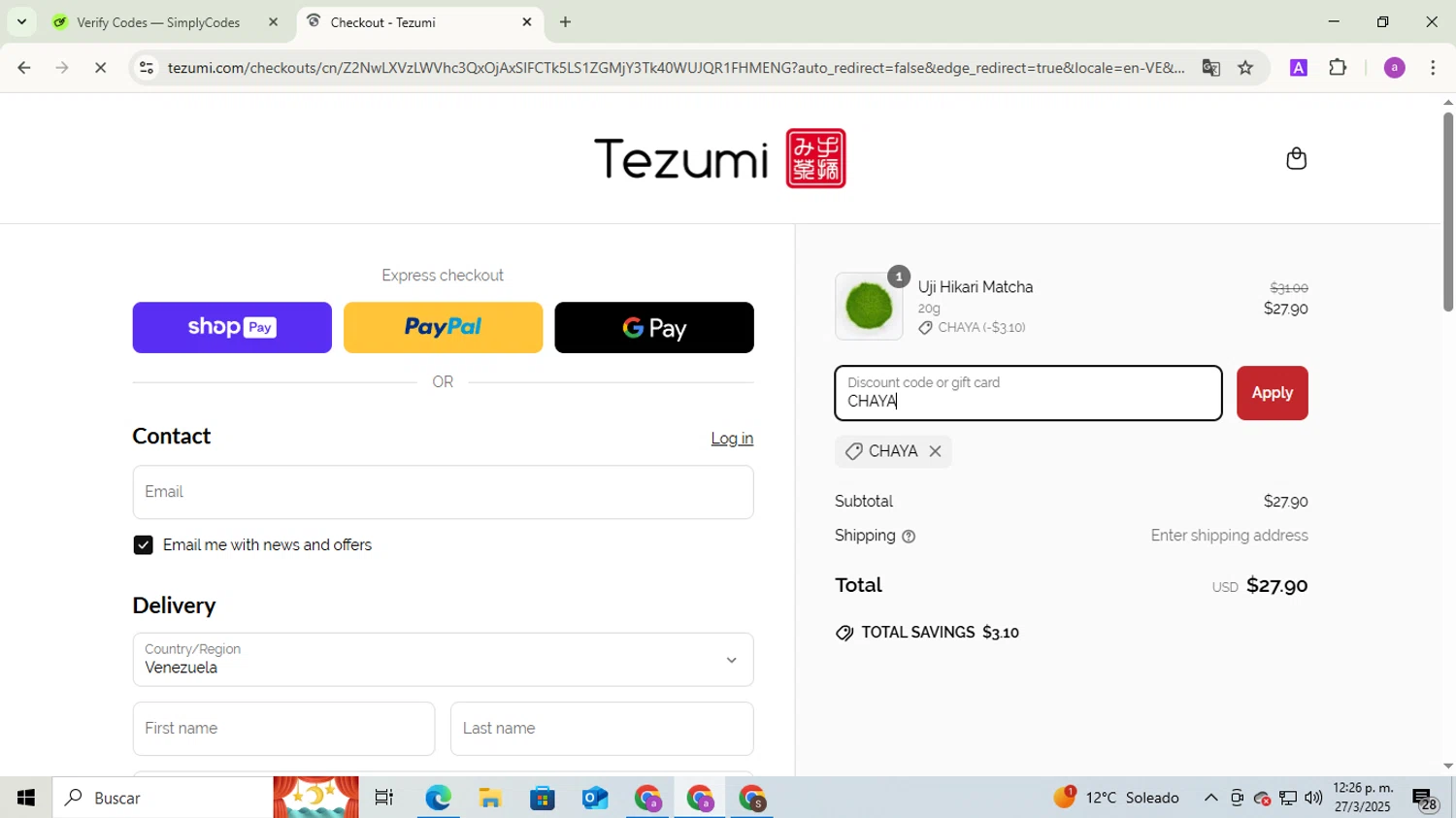Click the page vertical scrollbar
1456x818 pixels.
[x=1447, y=212]
